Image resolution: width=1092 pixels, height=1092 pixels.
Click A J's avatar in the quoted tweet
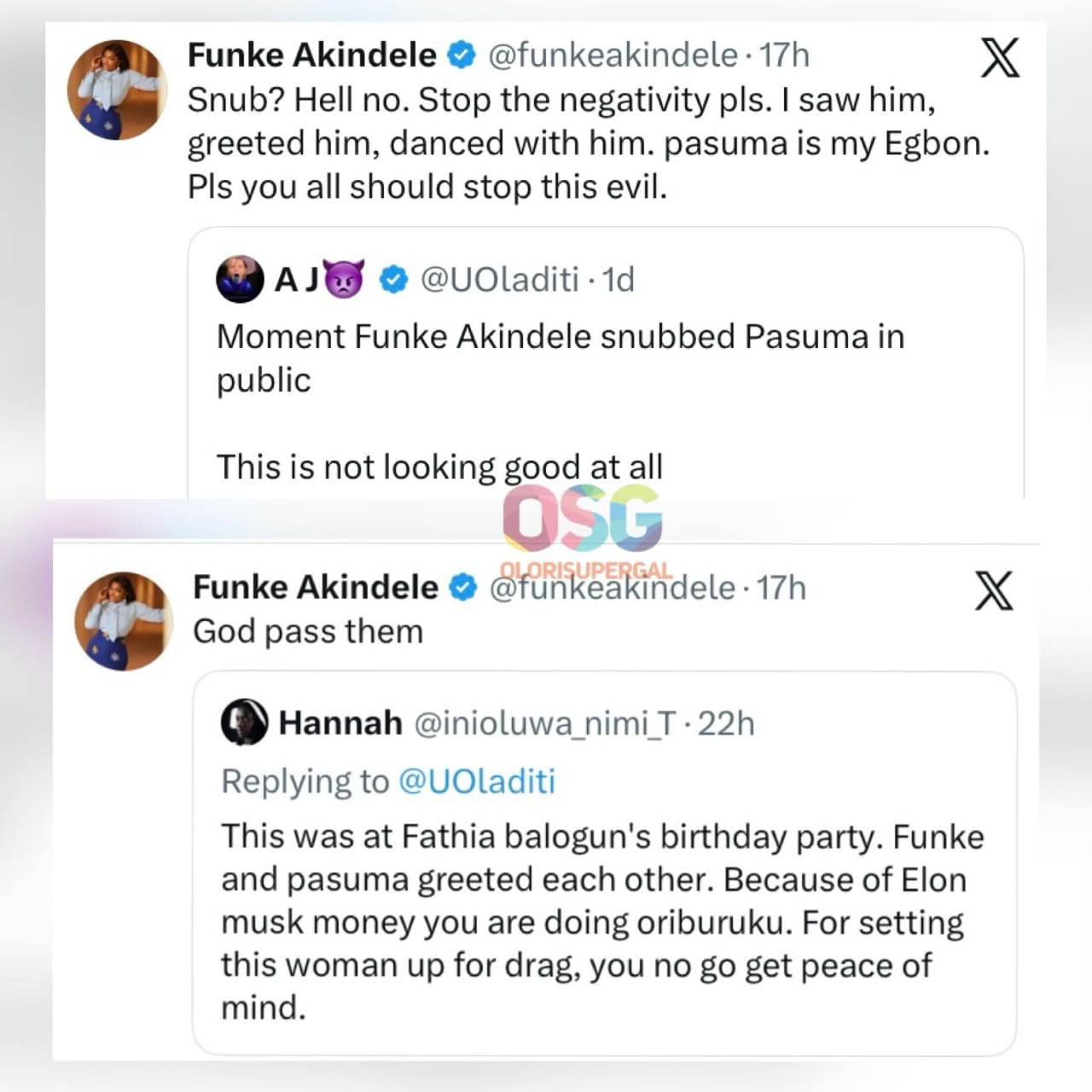pos(240,277)
